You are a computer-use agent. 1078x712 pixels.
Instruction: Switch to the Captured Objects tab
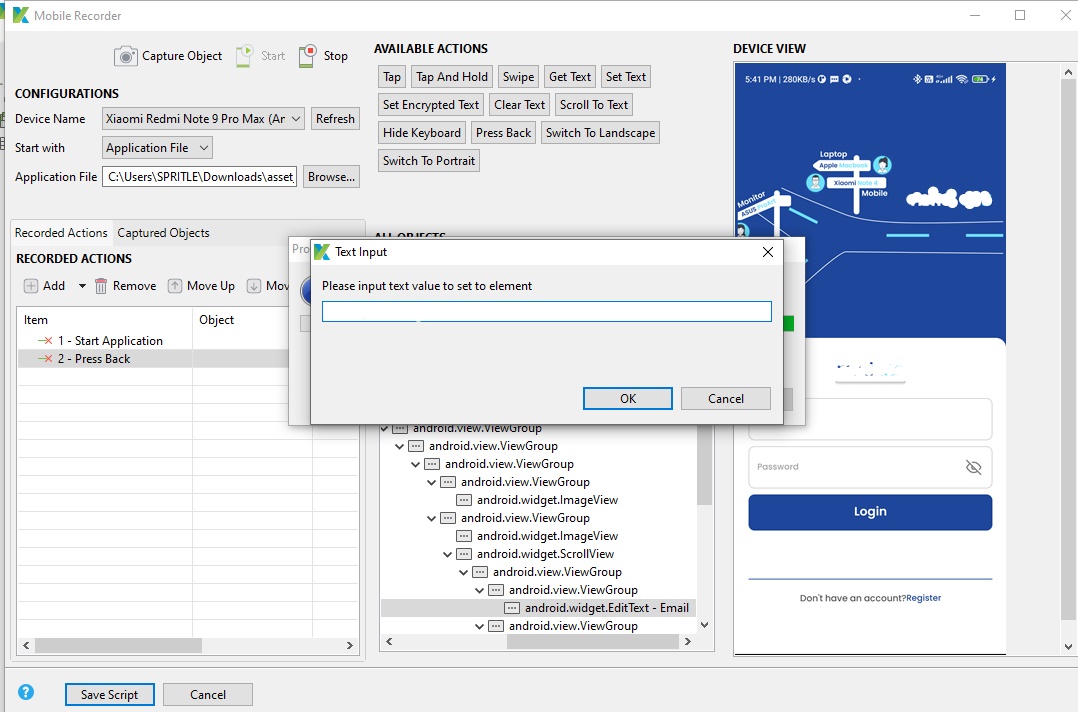coord(163,233)
